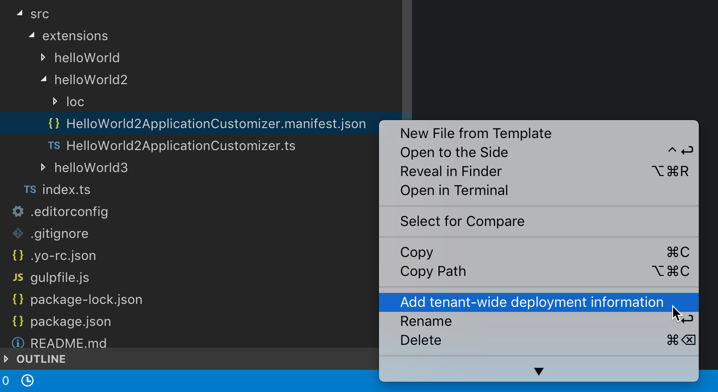Click git icon beside .gitignore

tap(18, 233)
